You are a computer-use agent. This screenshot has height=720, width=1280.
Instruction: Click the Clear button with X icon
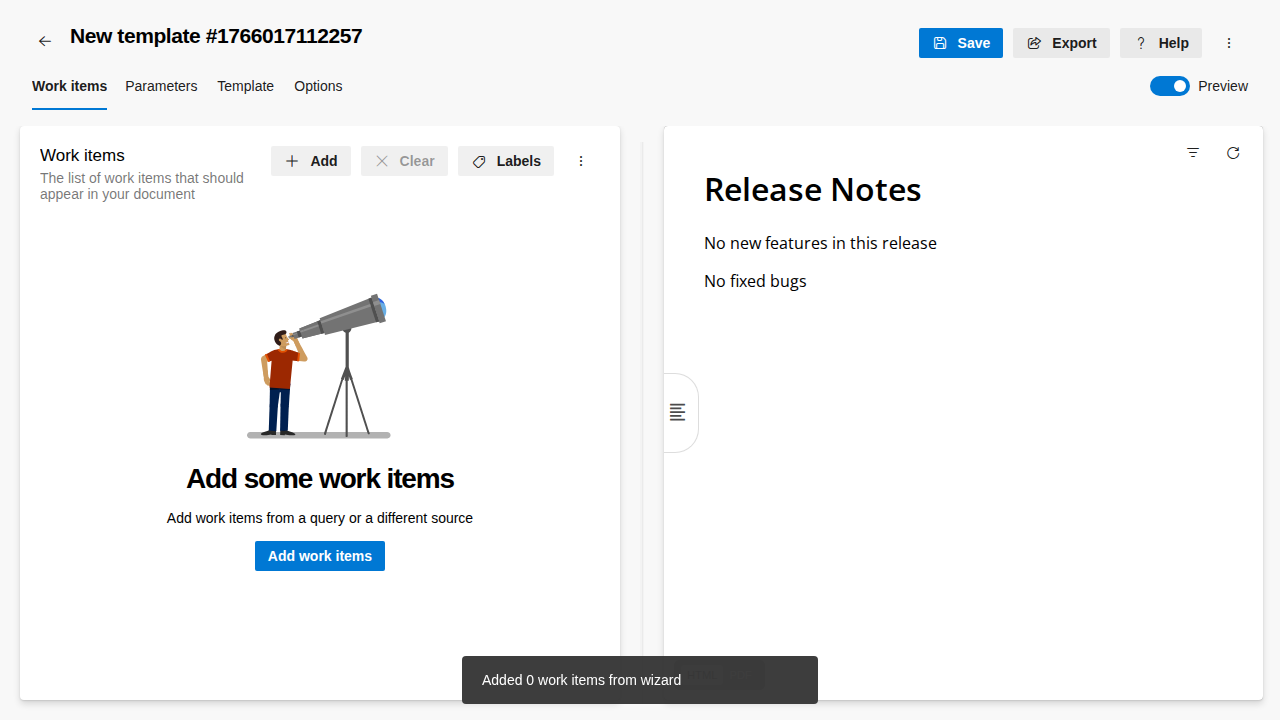click(x=404, y=161)
